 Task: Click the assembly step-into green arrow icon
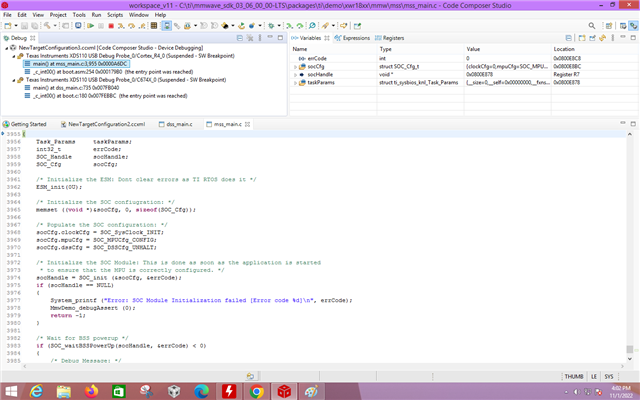(x=289, y=26)
